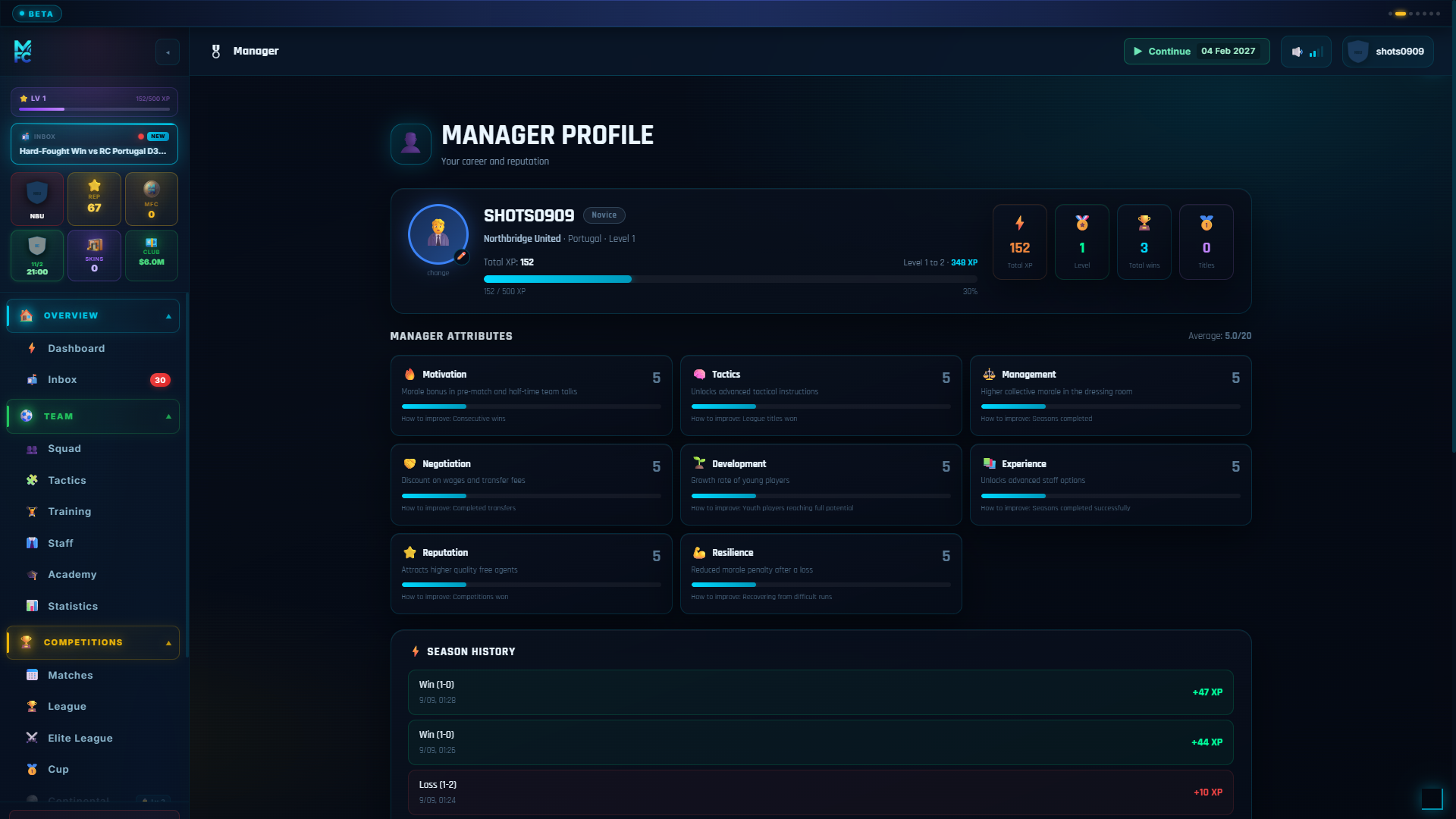Screen dimensions: 1456x819
Task: Click the REP 67 star tile
Action: (94, 199)
